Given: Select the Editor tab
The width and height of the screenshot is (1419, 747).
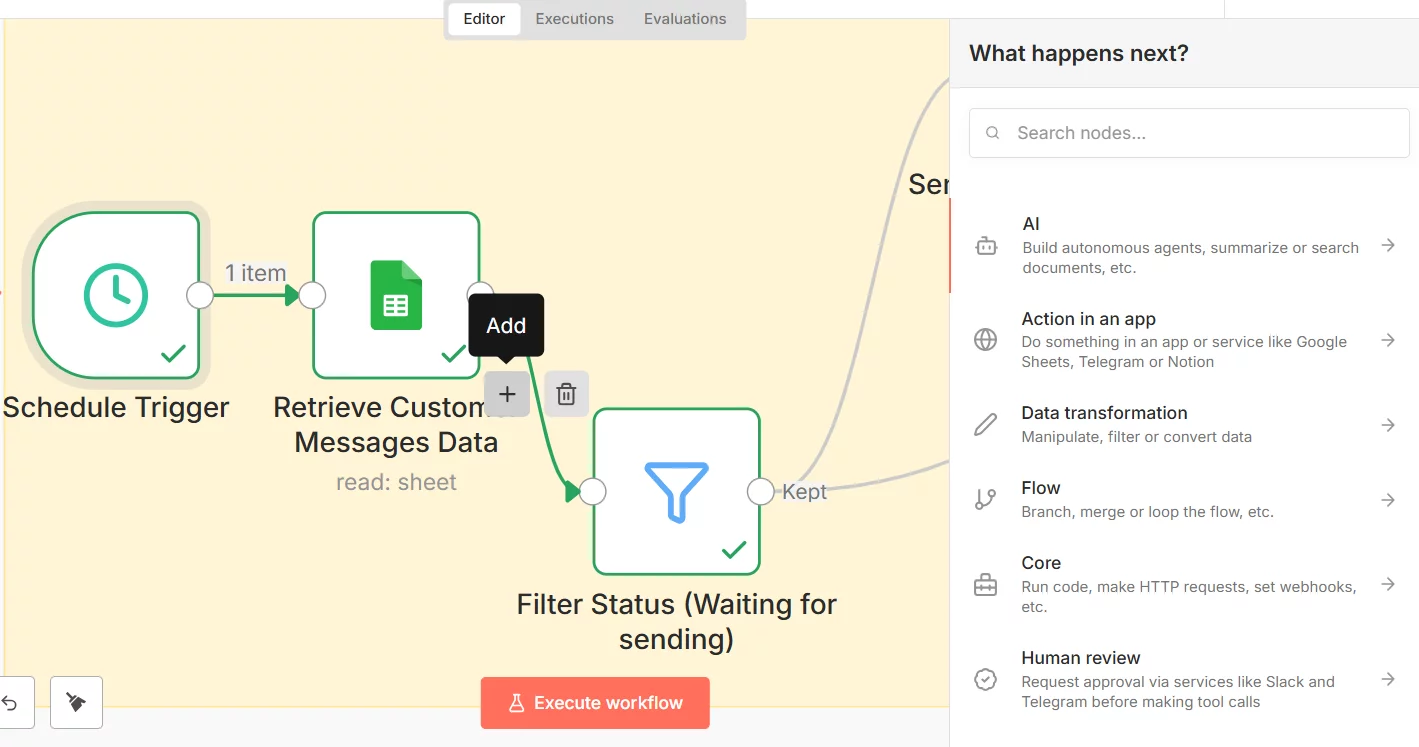Looking at the screenshot, I should coord(484,19).
